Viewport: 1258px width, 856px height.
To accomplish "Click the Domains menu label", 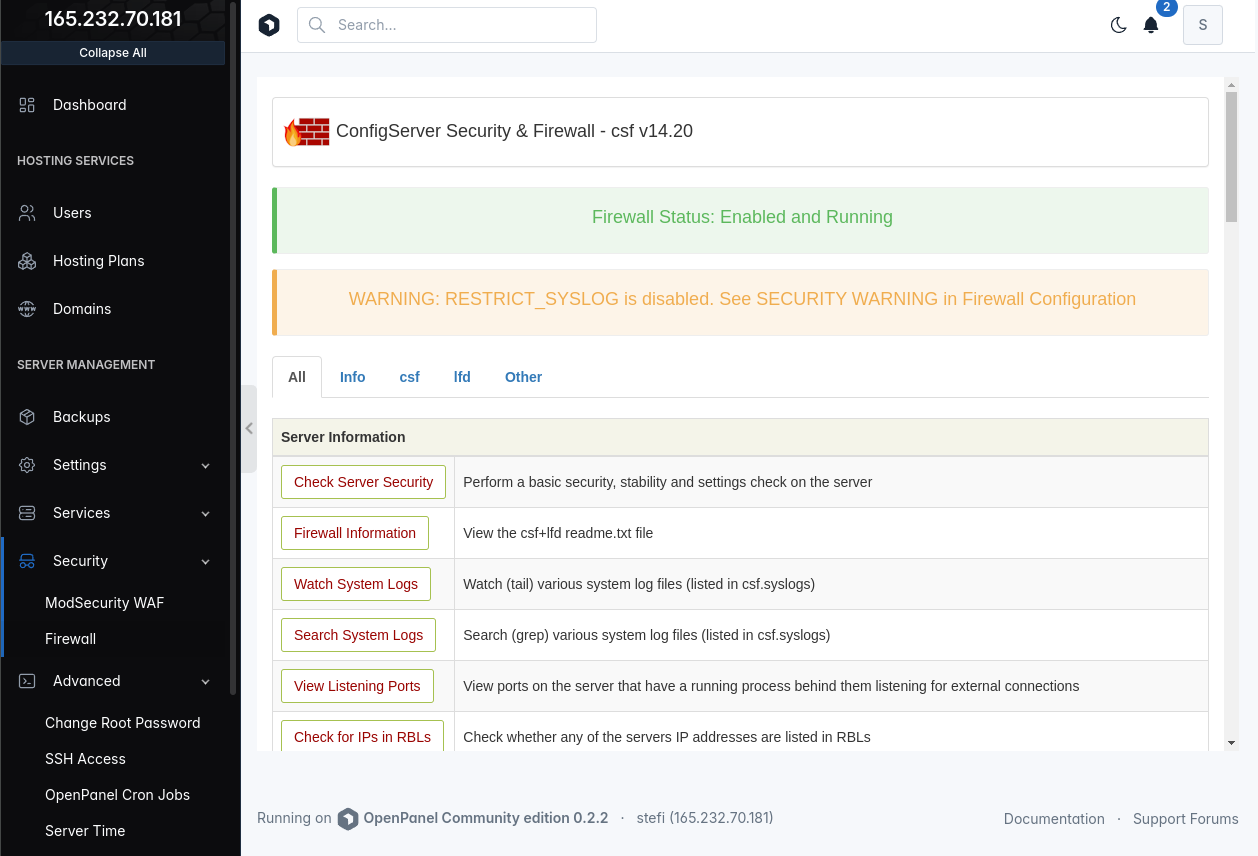I will [82, 309].
